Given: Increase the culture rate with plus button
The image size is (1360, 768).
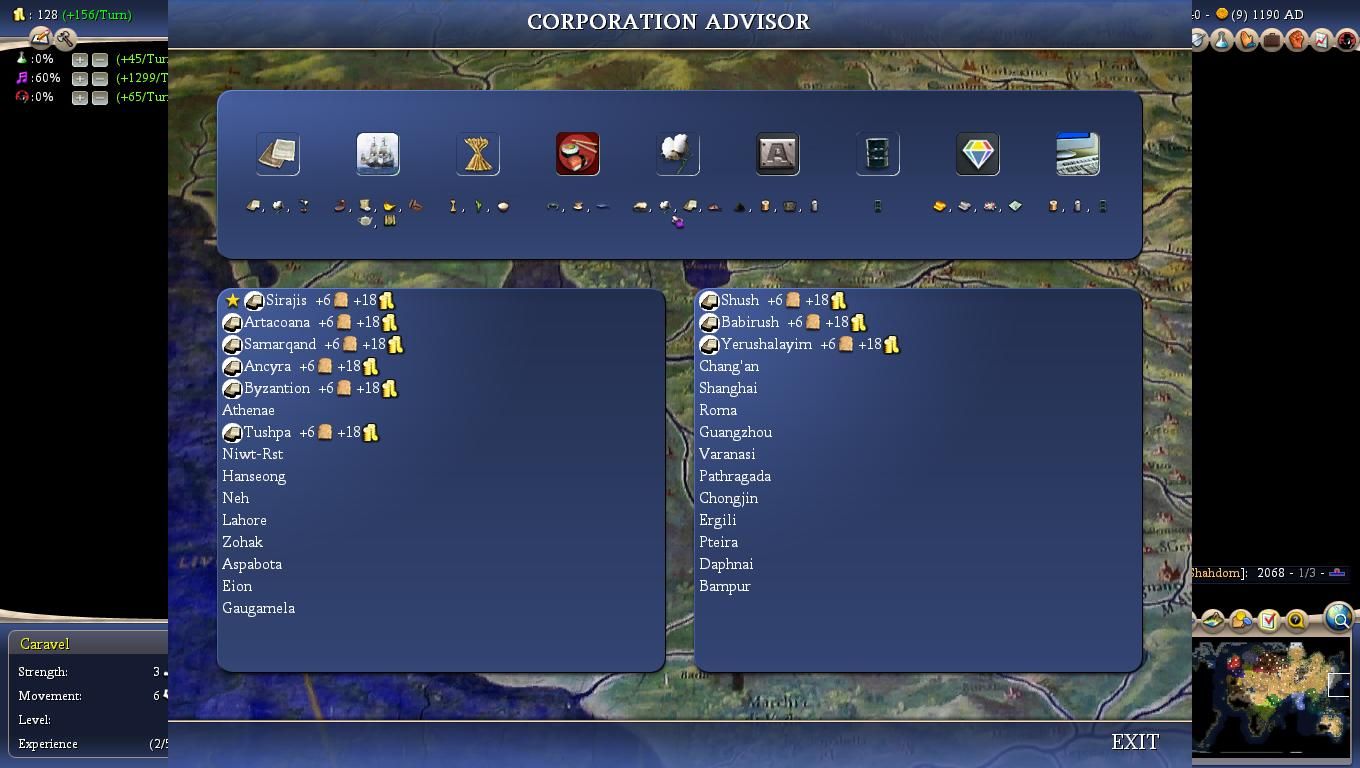Looking at the screenshot, I should [x=80, y=78].
